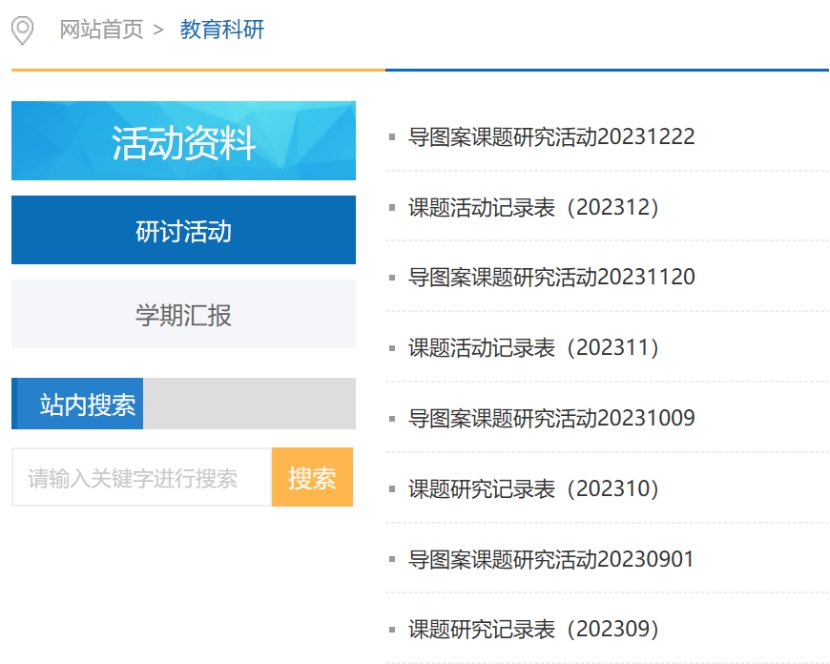Open 导图案课题研究活动20231009 article
The image size is (830, 664).
(551, 418)
